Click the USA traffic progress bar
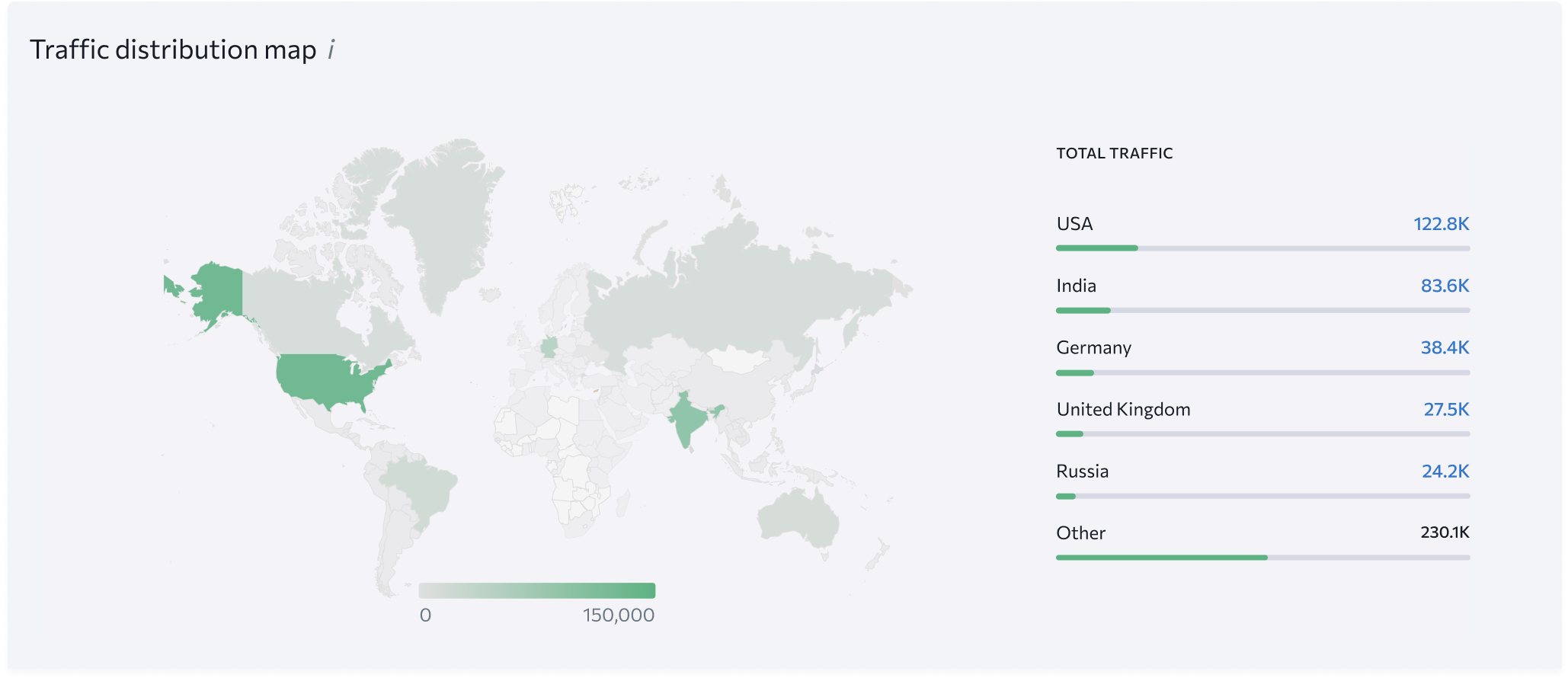The image size is (1568, 681). [1262, 248]
